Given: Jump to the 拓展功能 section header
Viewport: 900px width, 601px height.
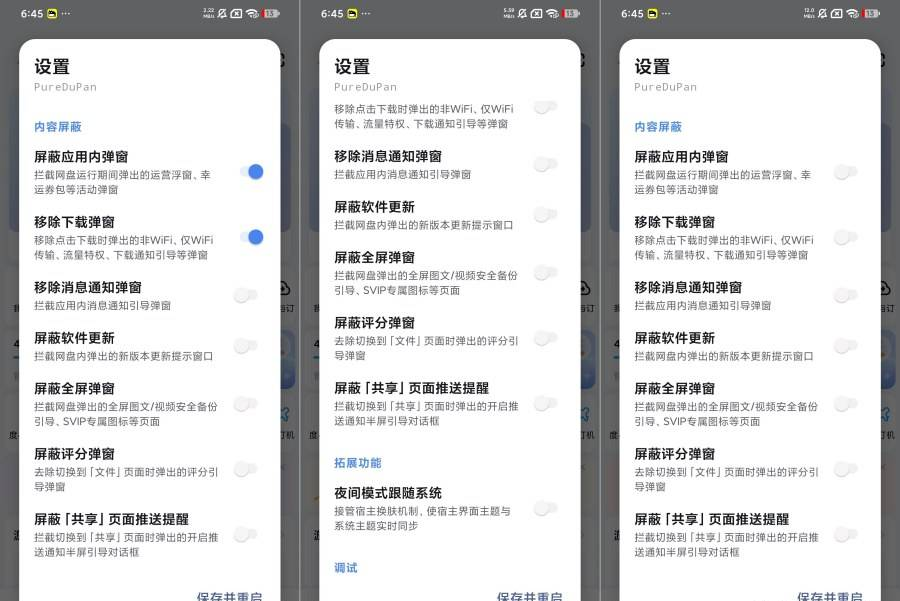Looking at the screenshot, I should [x=358, y=463].
